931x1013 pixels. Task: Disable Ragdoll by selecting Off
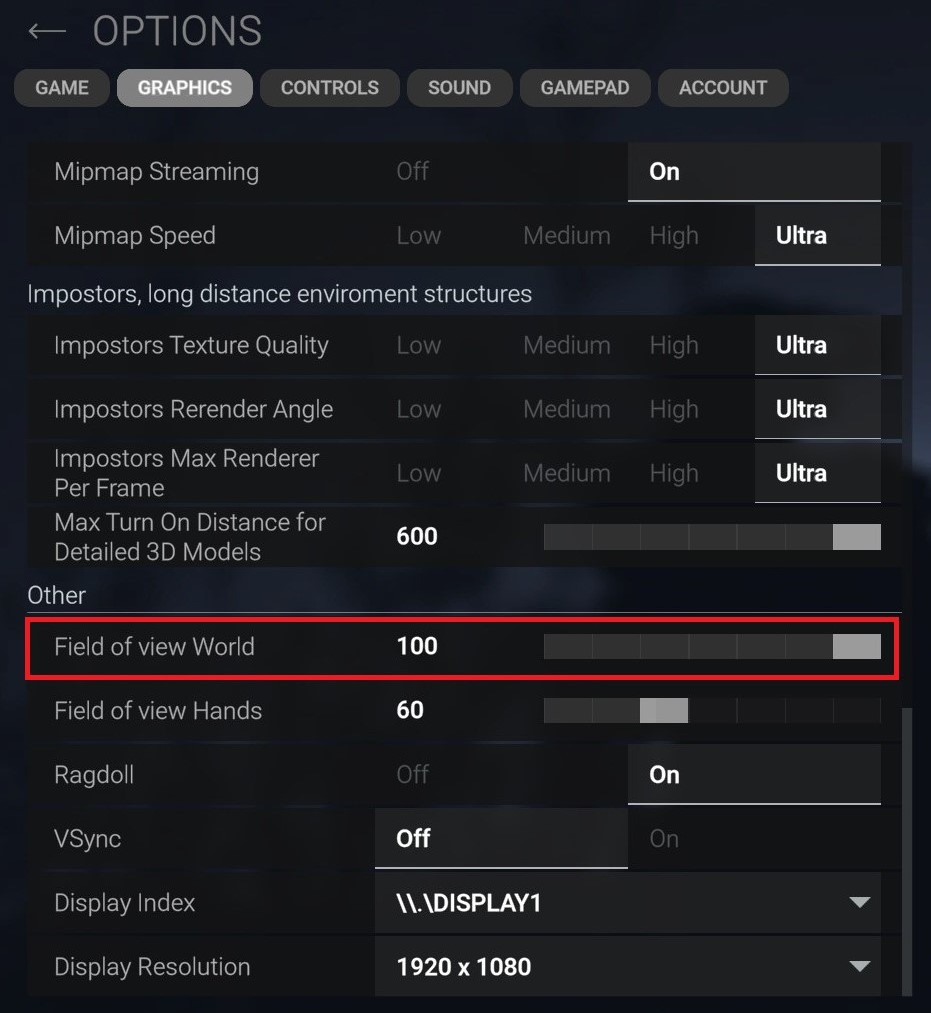coord(412,774)
